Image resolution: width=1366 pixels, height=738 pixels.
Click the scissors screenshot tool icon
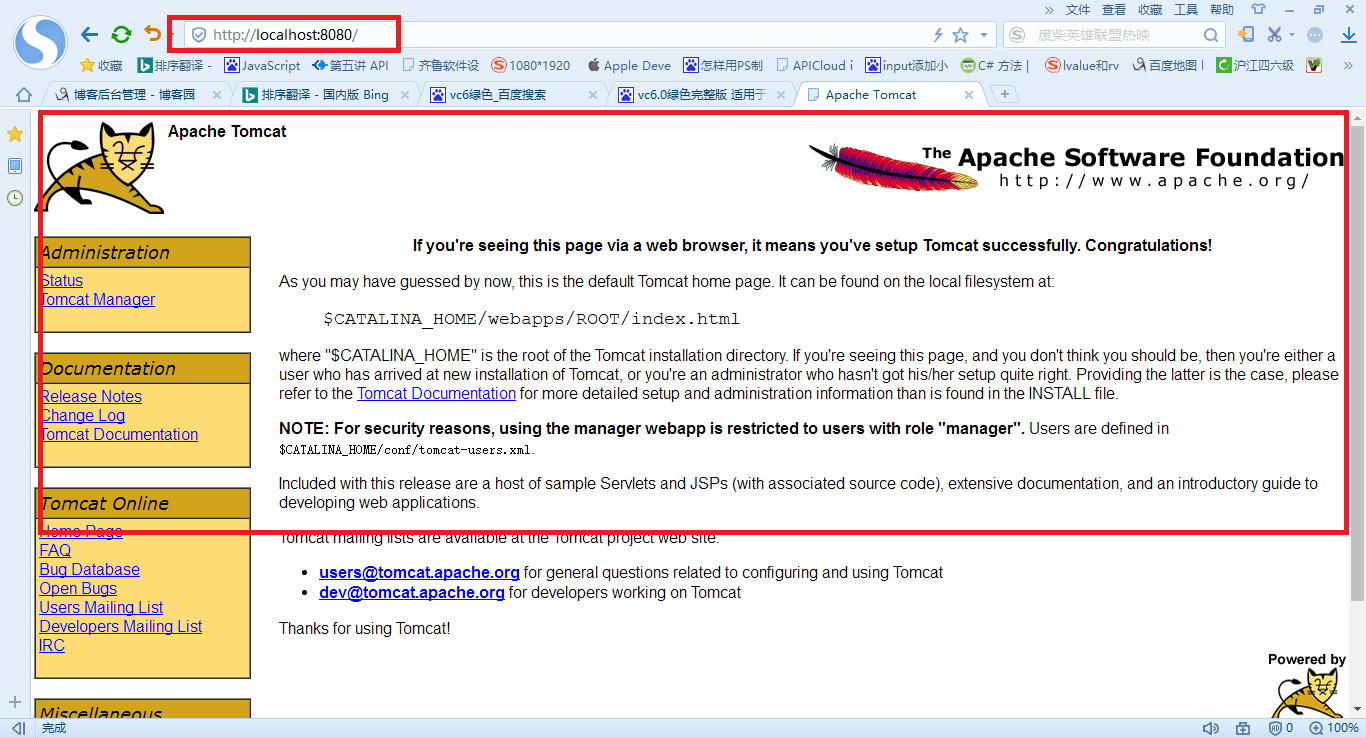1274,34
